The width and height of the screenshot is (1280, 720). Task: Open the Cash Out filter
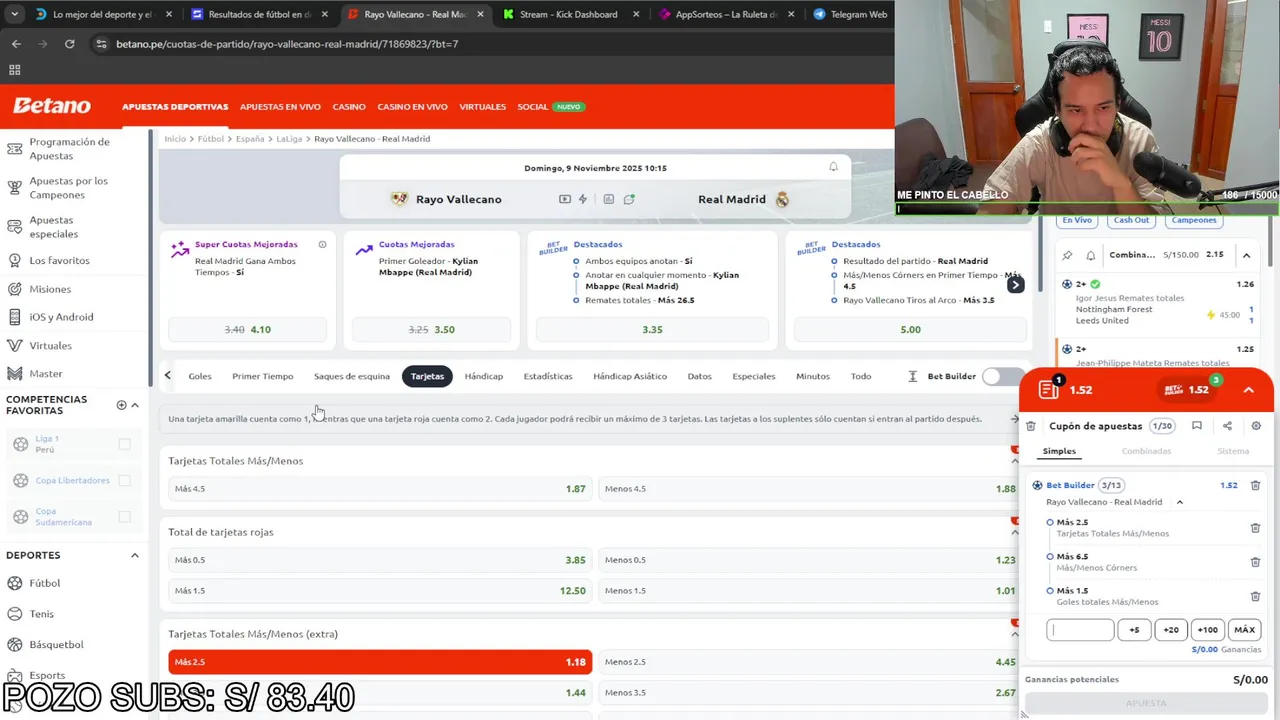[1131, 220]
